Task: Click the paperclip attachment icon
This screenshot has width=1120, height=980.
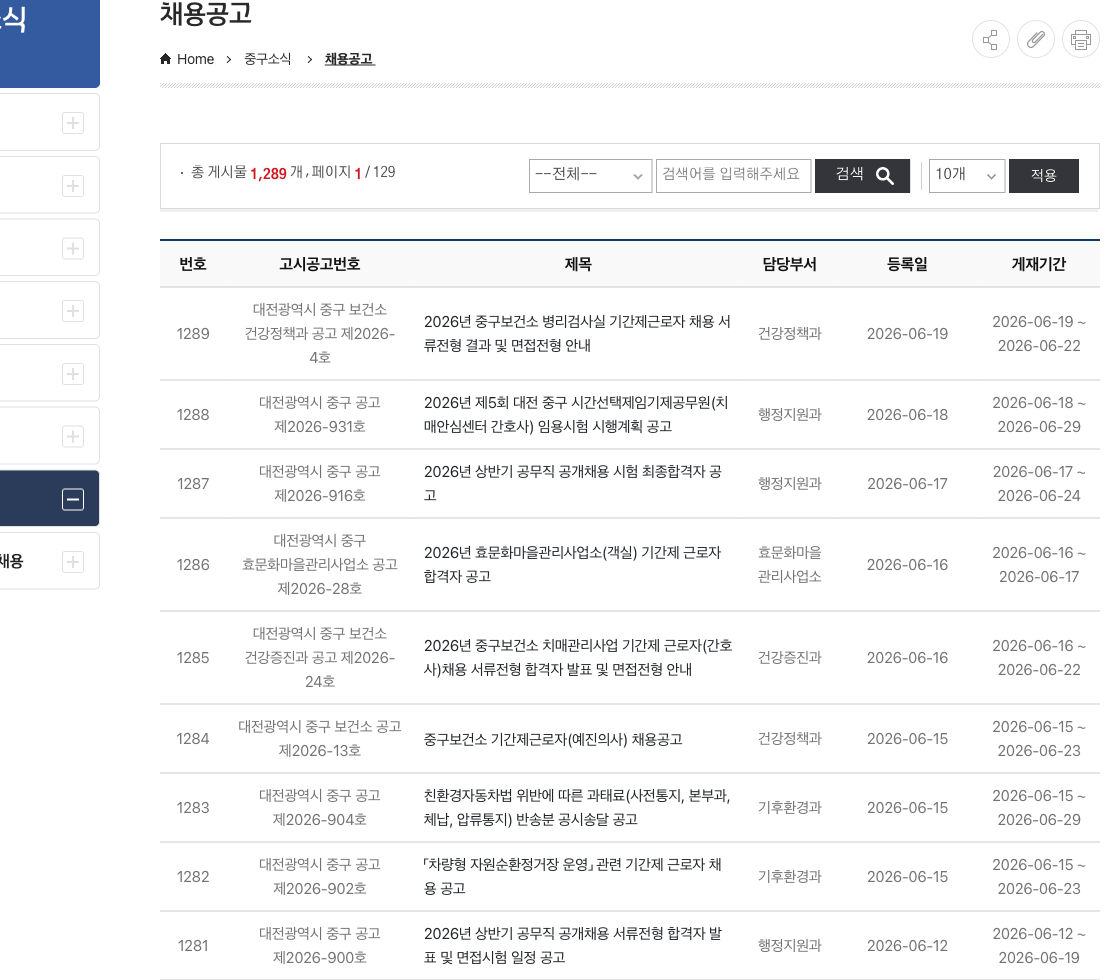Action: 1036,39
